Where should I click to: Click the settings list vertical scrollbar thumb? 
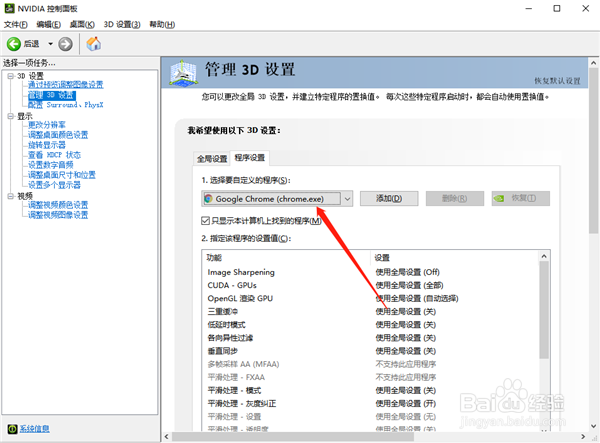pos(544,310)
